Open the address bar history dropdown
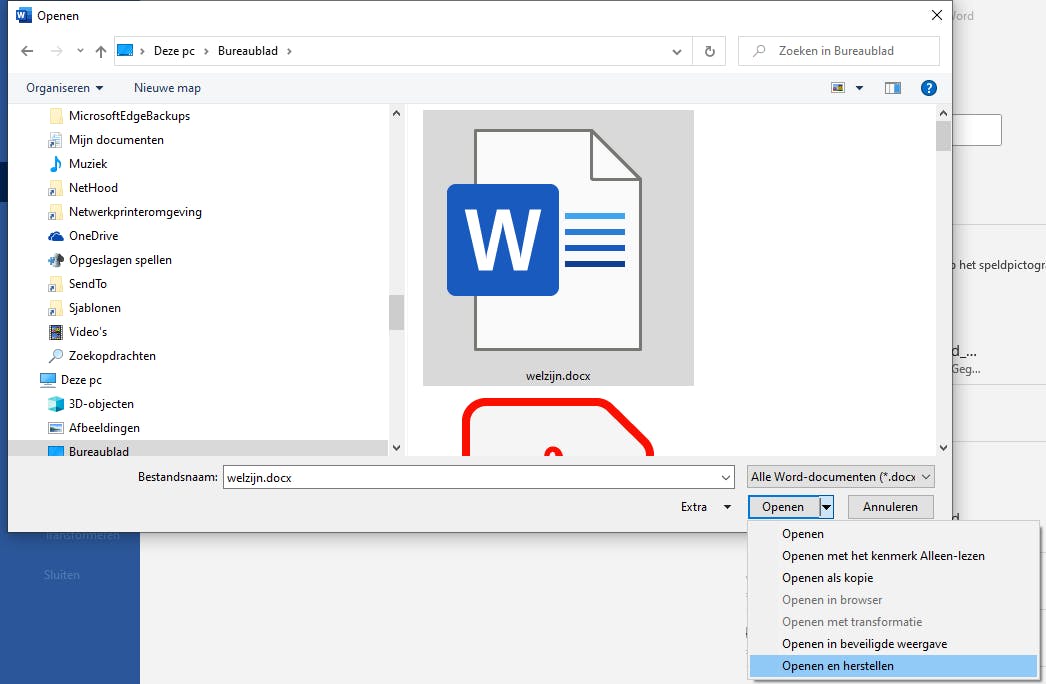1046x684 pixels. point(676,51)
